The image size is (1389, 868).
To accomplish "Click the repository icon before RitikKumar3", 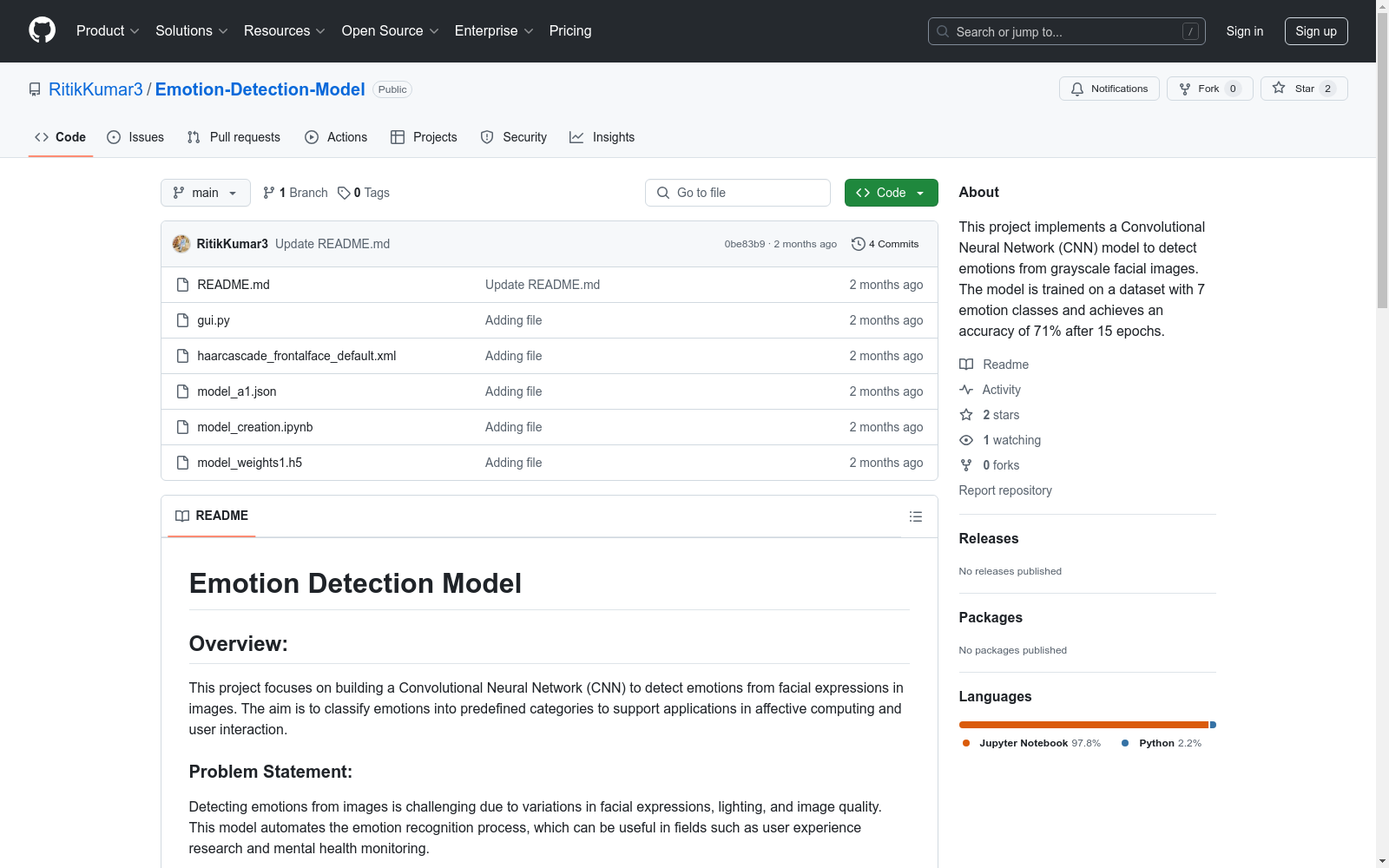I will (35, 89).
